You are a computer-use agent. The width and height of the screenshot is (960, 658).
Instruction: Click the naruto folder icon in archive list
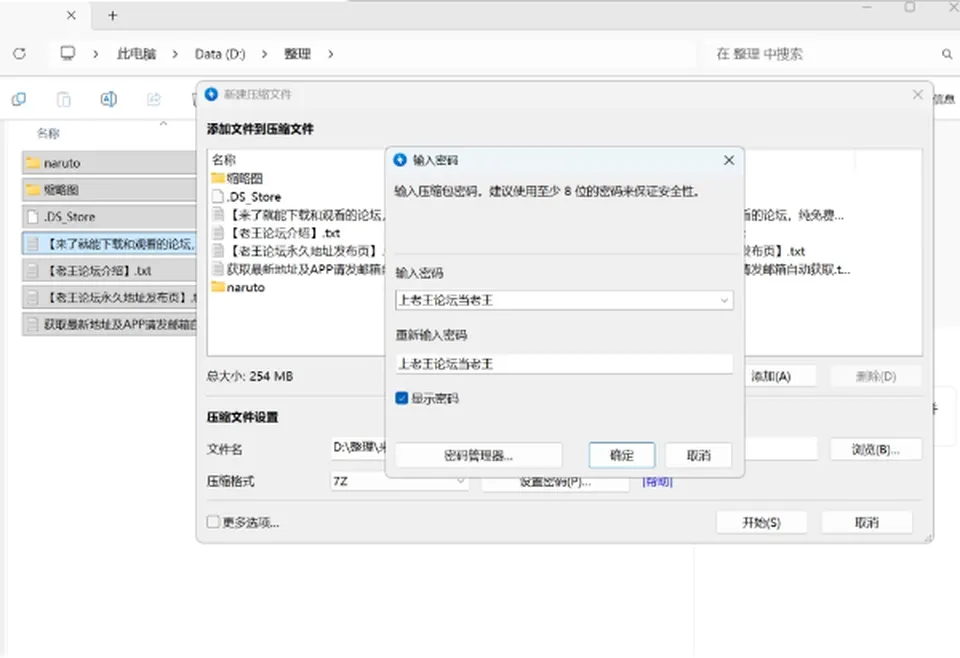[218, 287]
